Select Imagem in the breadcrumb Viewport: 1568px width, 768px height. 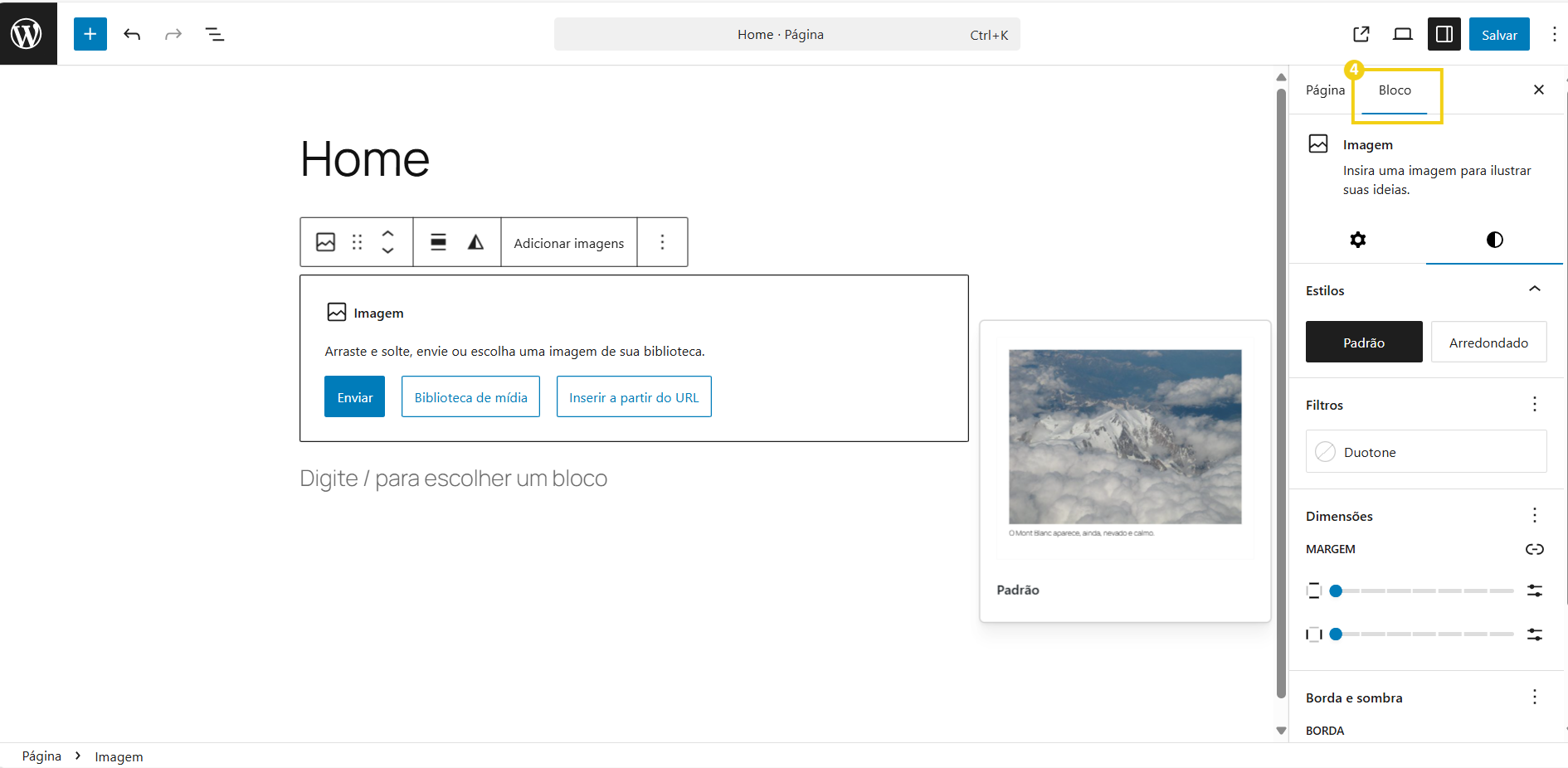[119, 756]
